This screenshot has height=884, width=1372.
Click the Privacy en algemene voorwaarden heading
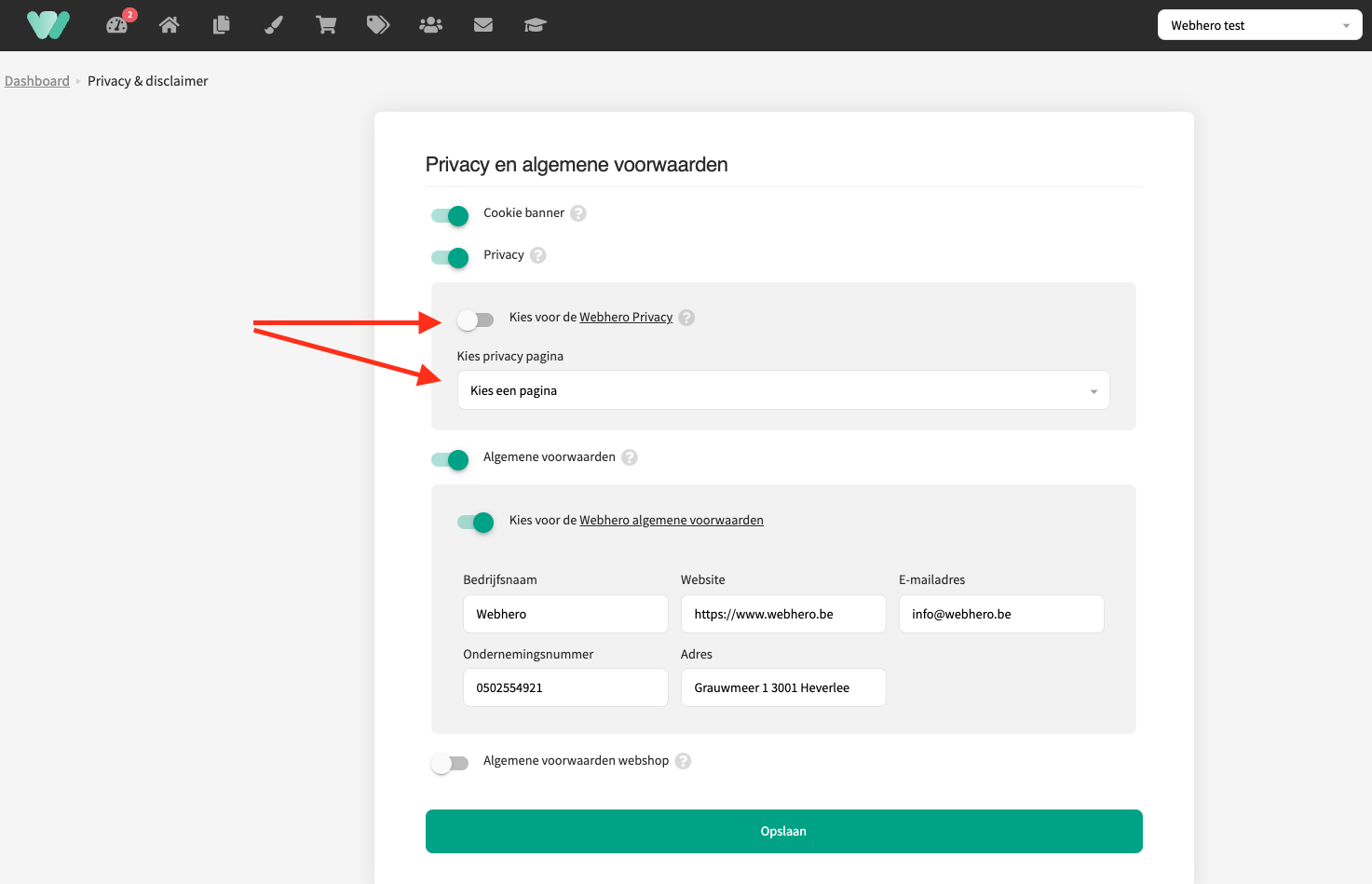[x=577, y=165]
